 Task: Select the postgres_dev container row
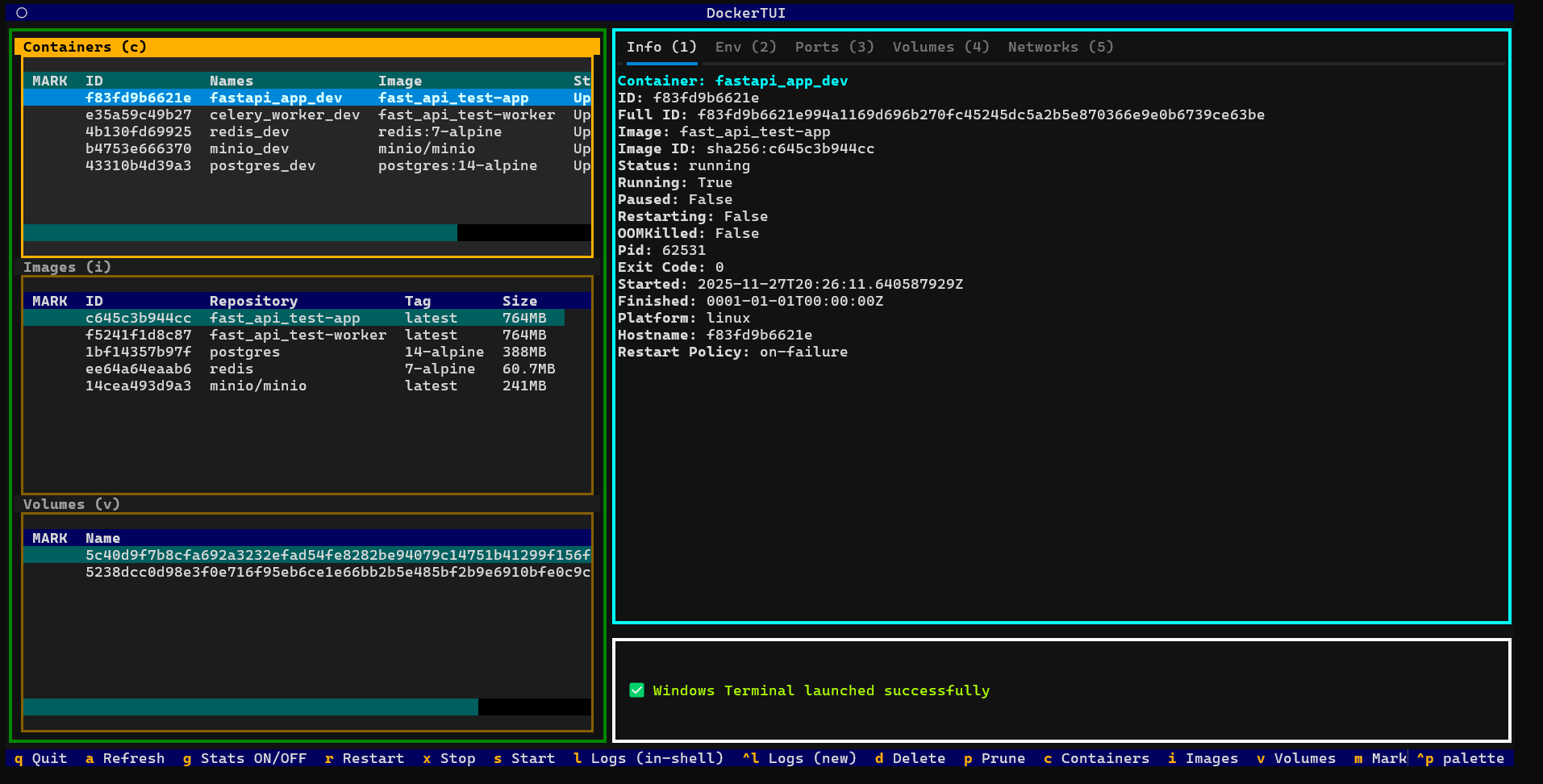pyautogui.click(x=307, y=165)
